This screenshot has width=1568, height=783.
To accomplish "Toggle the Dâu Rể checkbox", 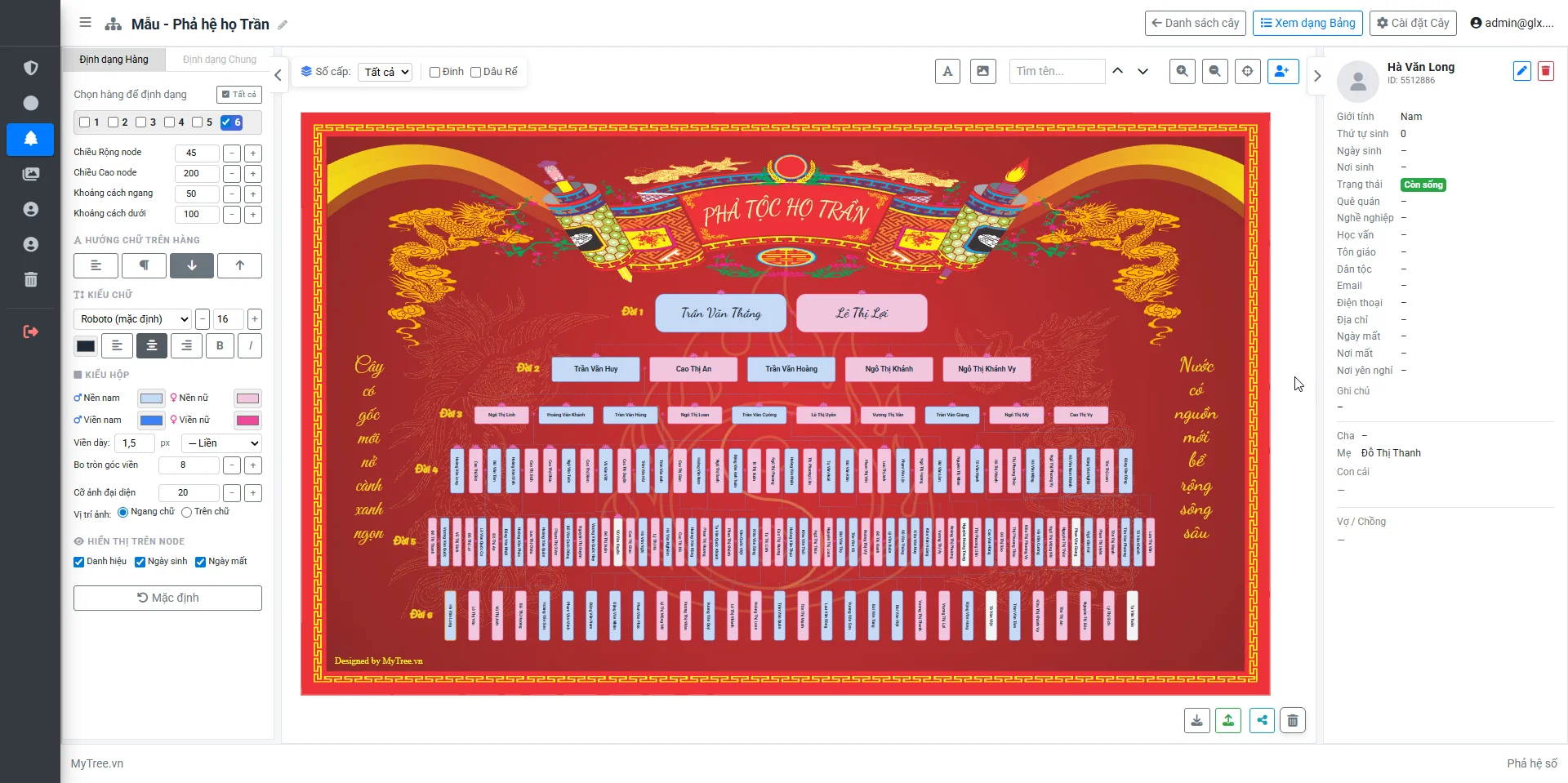I will coord(476,72).
